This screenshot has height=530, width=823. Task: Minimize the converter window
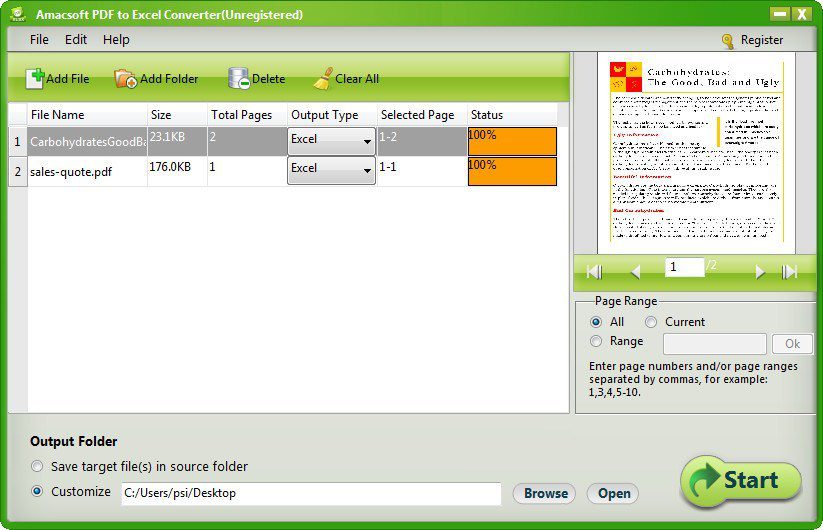[x=780, y=14]
